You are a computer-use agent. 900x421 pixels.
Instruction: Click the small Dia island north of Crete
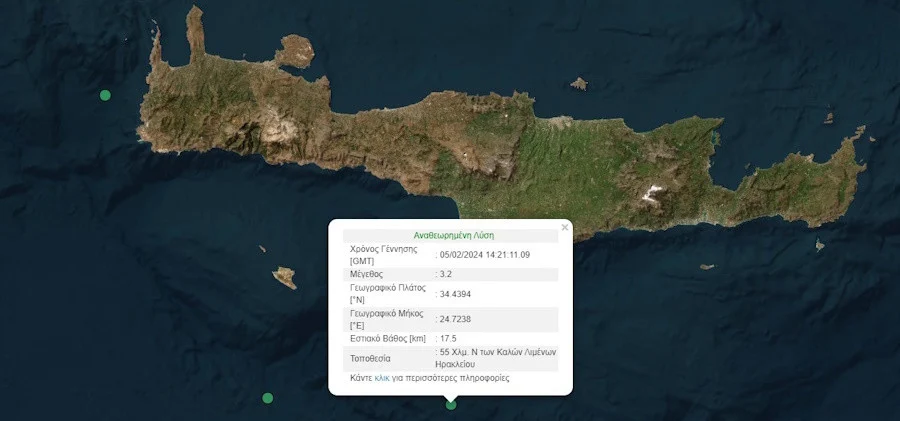(x=577, y=85)
